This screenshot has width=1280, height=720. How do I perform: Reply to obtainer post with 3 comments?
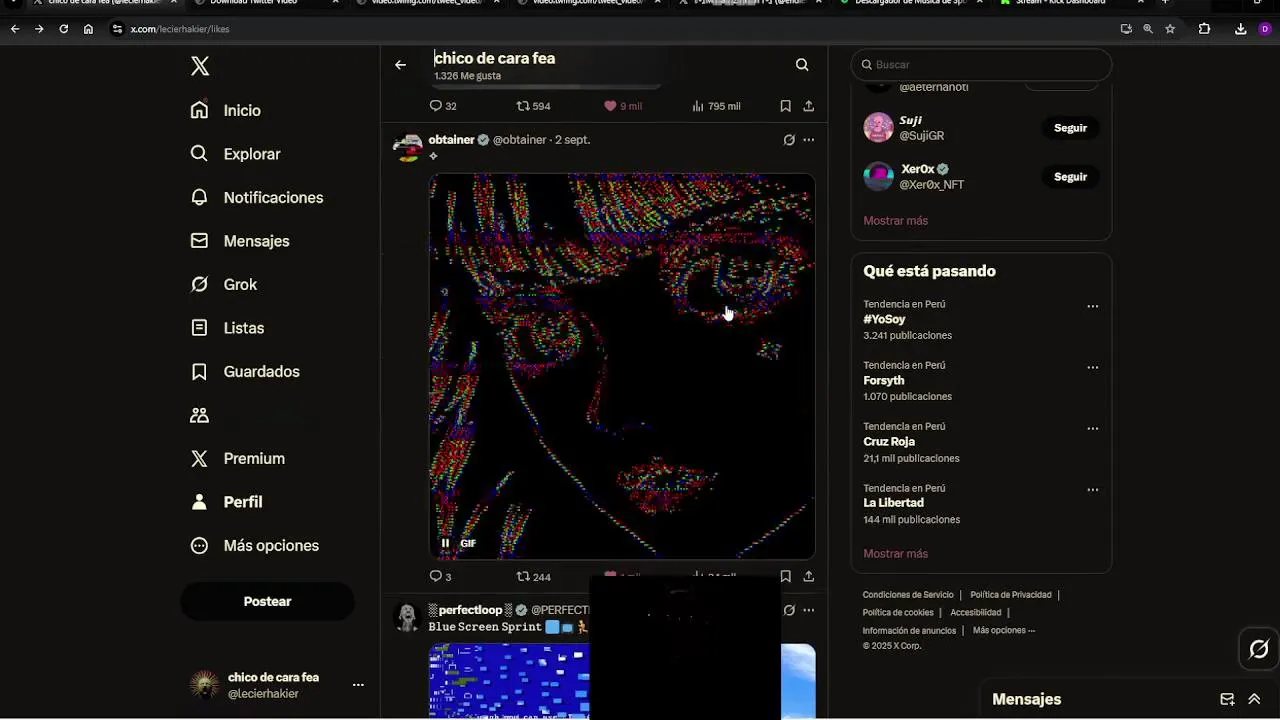(441, 577)
